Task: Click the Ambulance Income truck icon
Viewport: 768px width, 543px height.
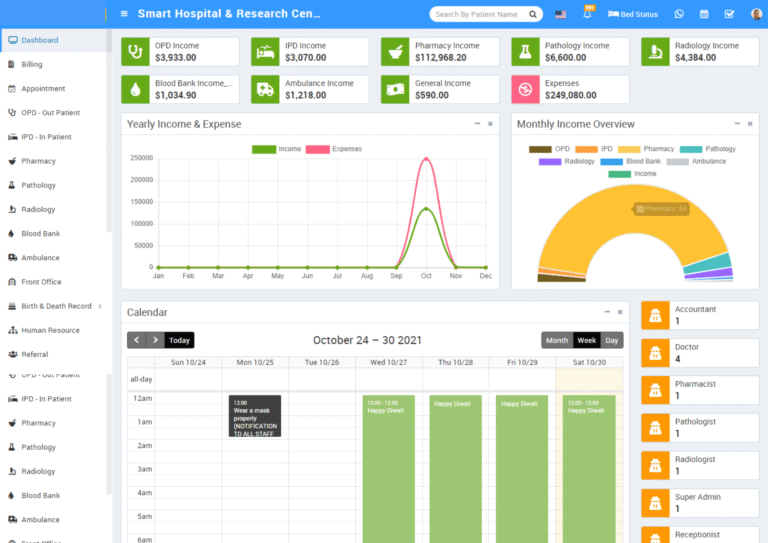Action: point(265,89)
